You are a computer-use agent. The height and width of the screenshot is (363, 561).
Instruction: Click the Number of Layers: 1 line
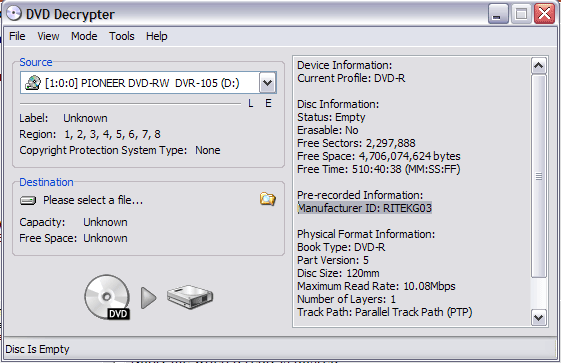346,299
